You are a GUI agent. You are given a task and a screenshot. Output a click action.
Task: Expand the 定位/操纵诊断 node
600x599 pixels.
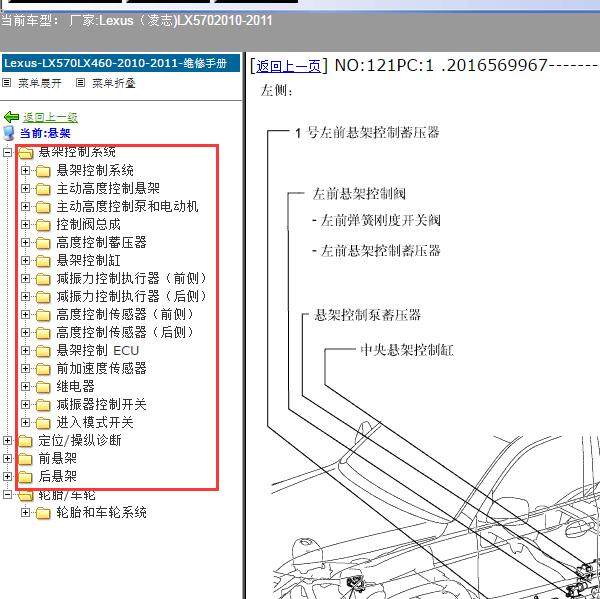(7, 440)
